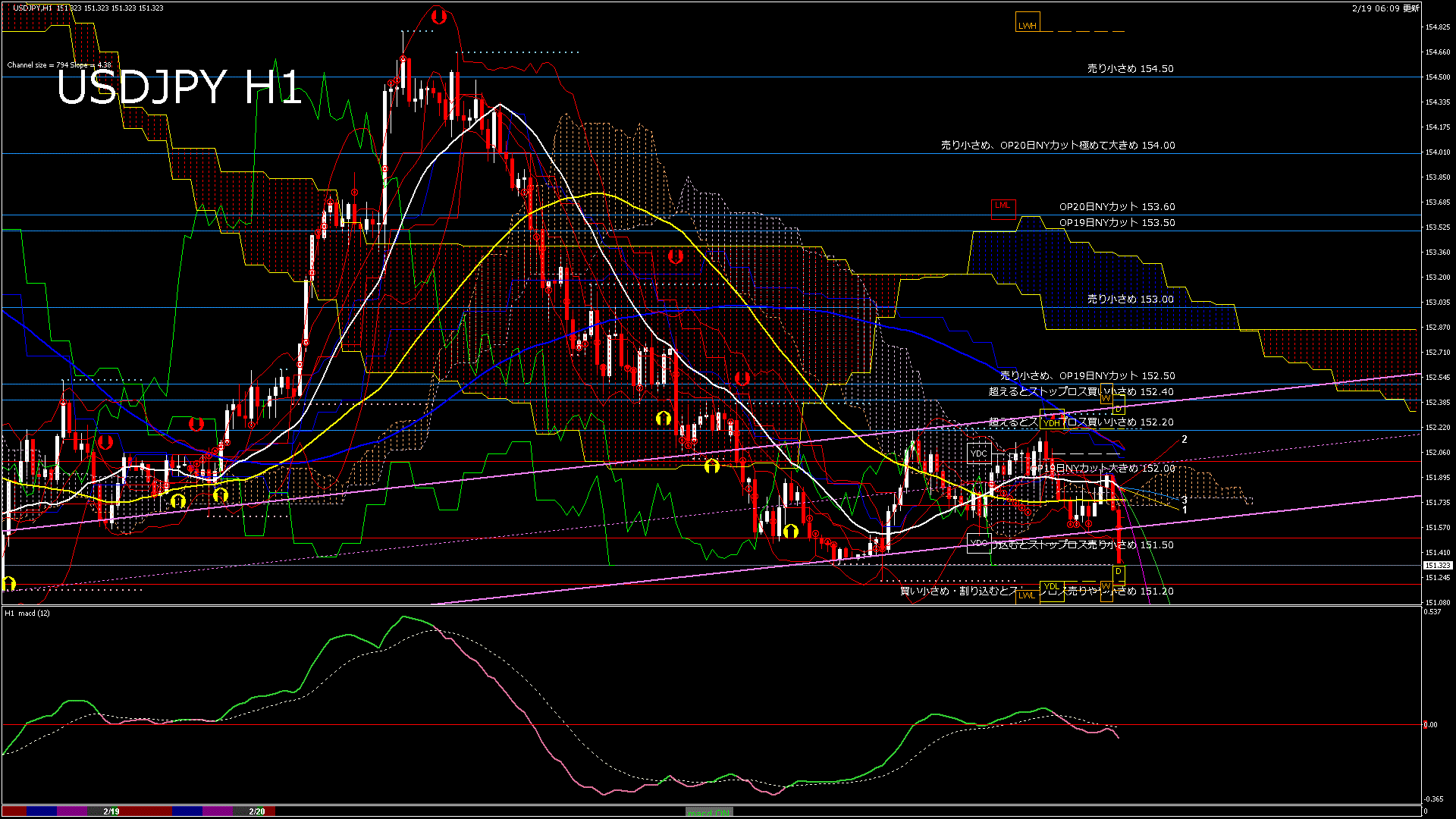1456x819 pixels.
Task: Click the current price tag 151.323
Action: point(1437,566)
